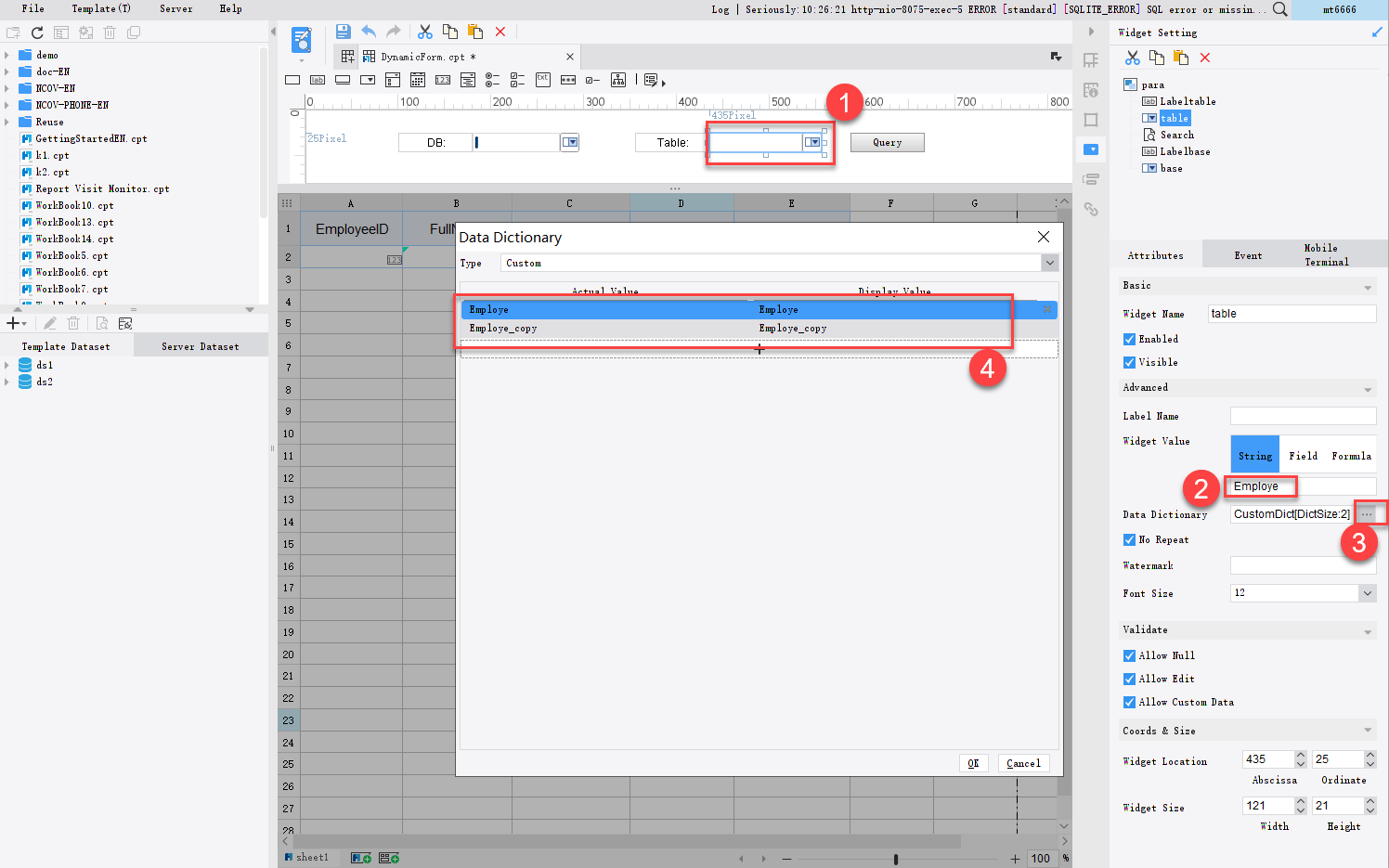Screen dimensions: 1389x868
Task: Collapse the Validate section
Action: click(1368, 631)
